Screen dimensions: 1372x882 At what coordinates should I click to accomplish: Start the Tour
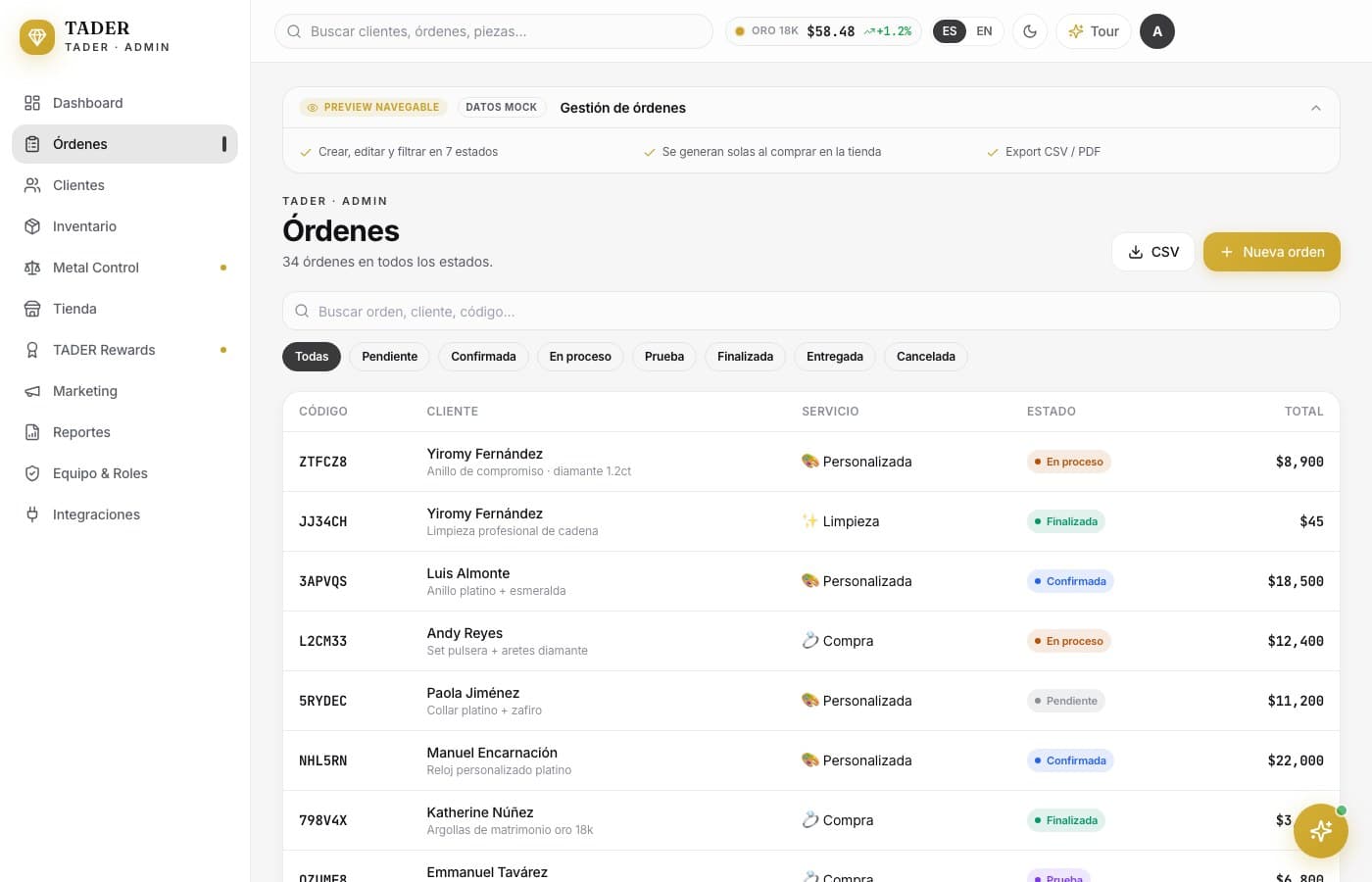pyautogui.click(x=1094, y=31)
